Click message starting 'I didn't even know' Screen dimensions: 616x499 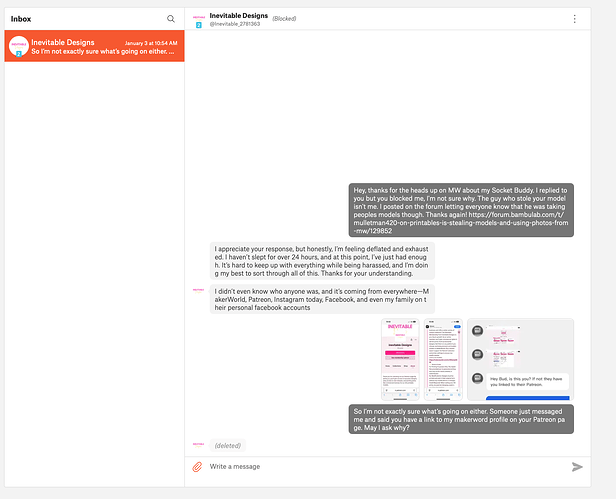click(x=322, y=299)
